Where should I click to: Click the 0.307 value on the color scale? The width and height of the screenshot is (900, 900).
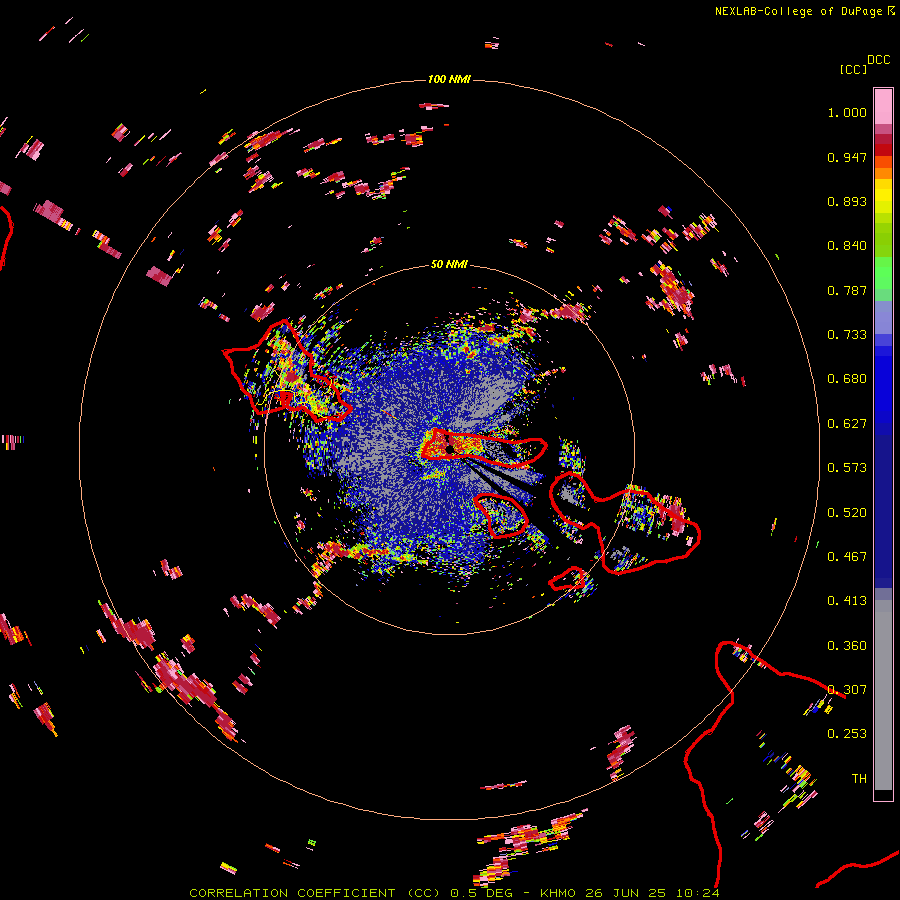[847, 689]
